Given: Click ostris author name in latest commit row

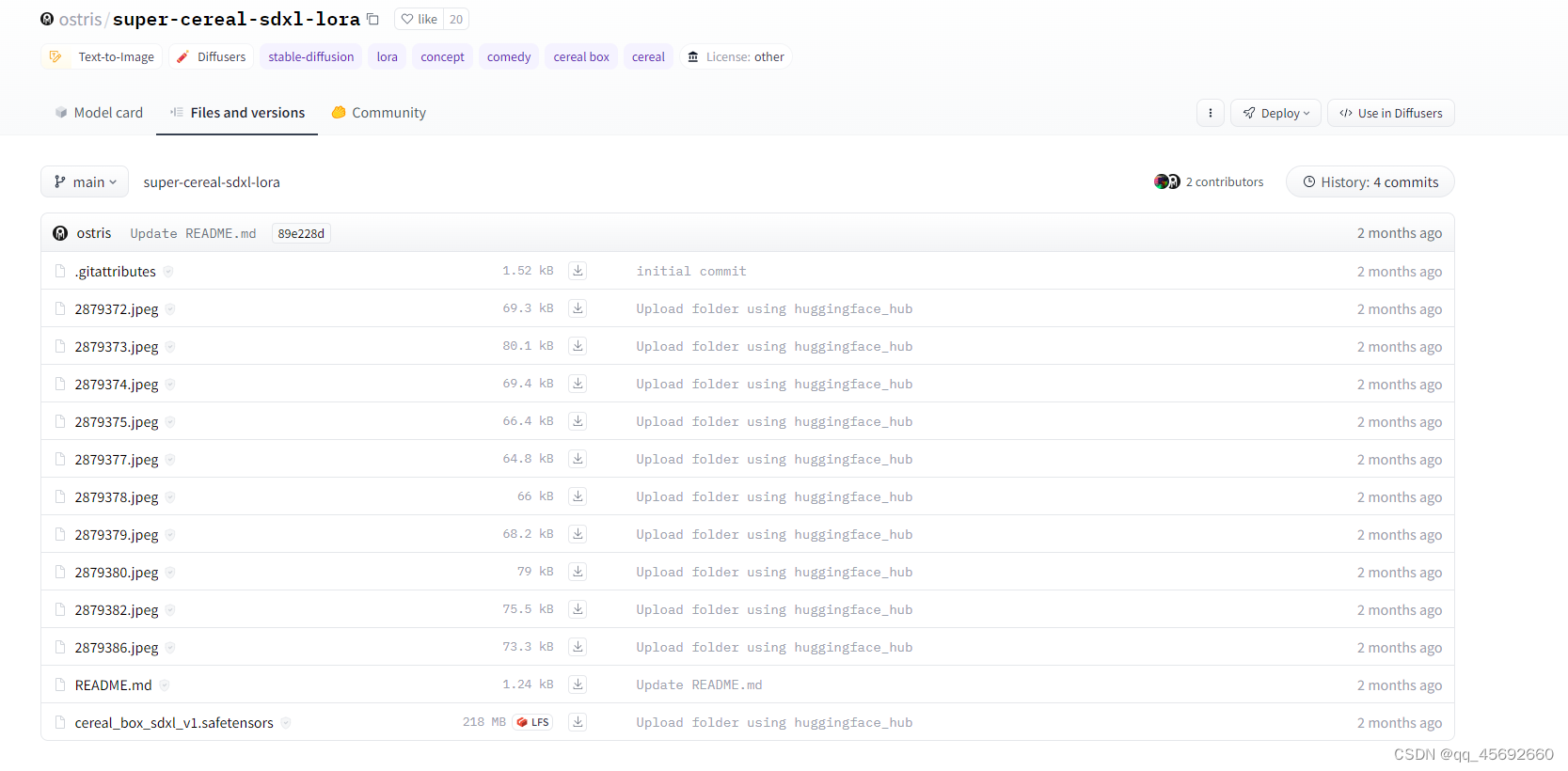Looking at the screenshot, I should point(94,233).
